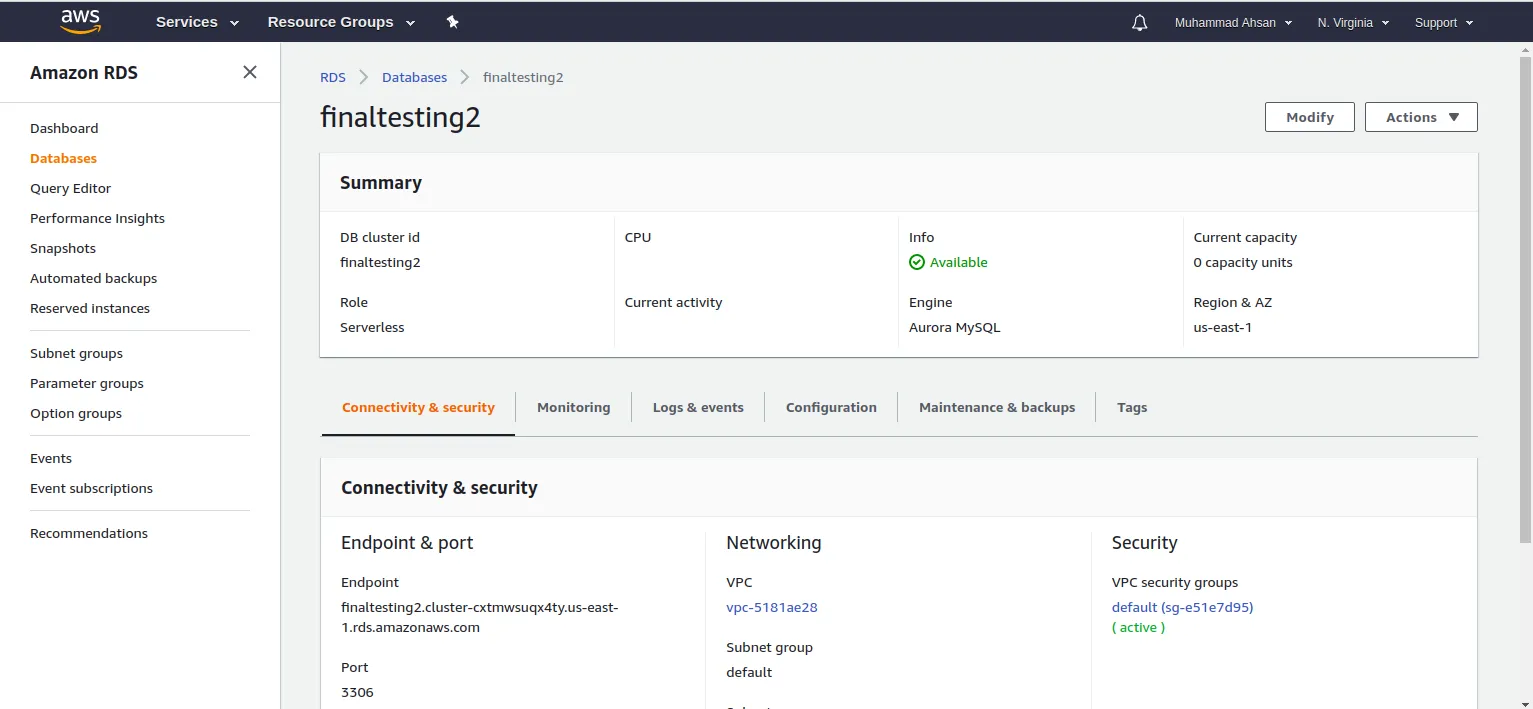Open Snapshots in the sidebar
The width and height of the screenshot is (1533, 709).
coord(63,248)
